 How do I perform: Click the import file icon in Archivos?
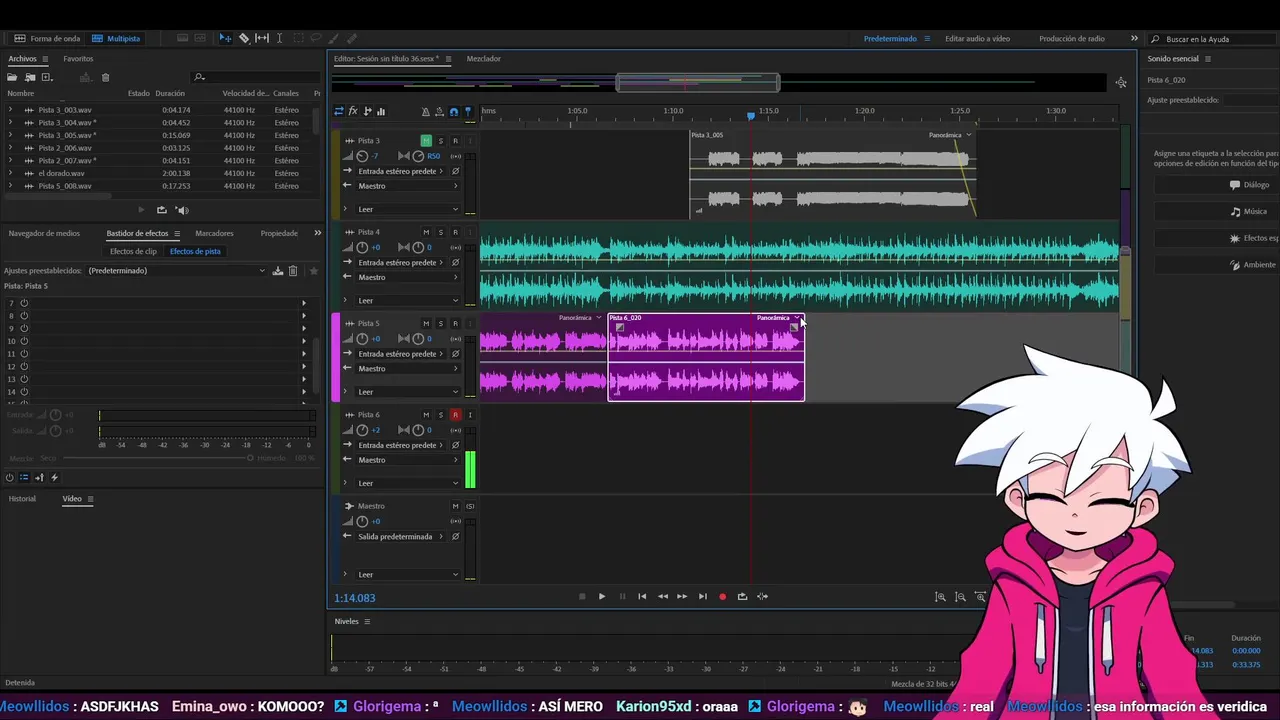[x=30, y=77]
